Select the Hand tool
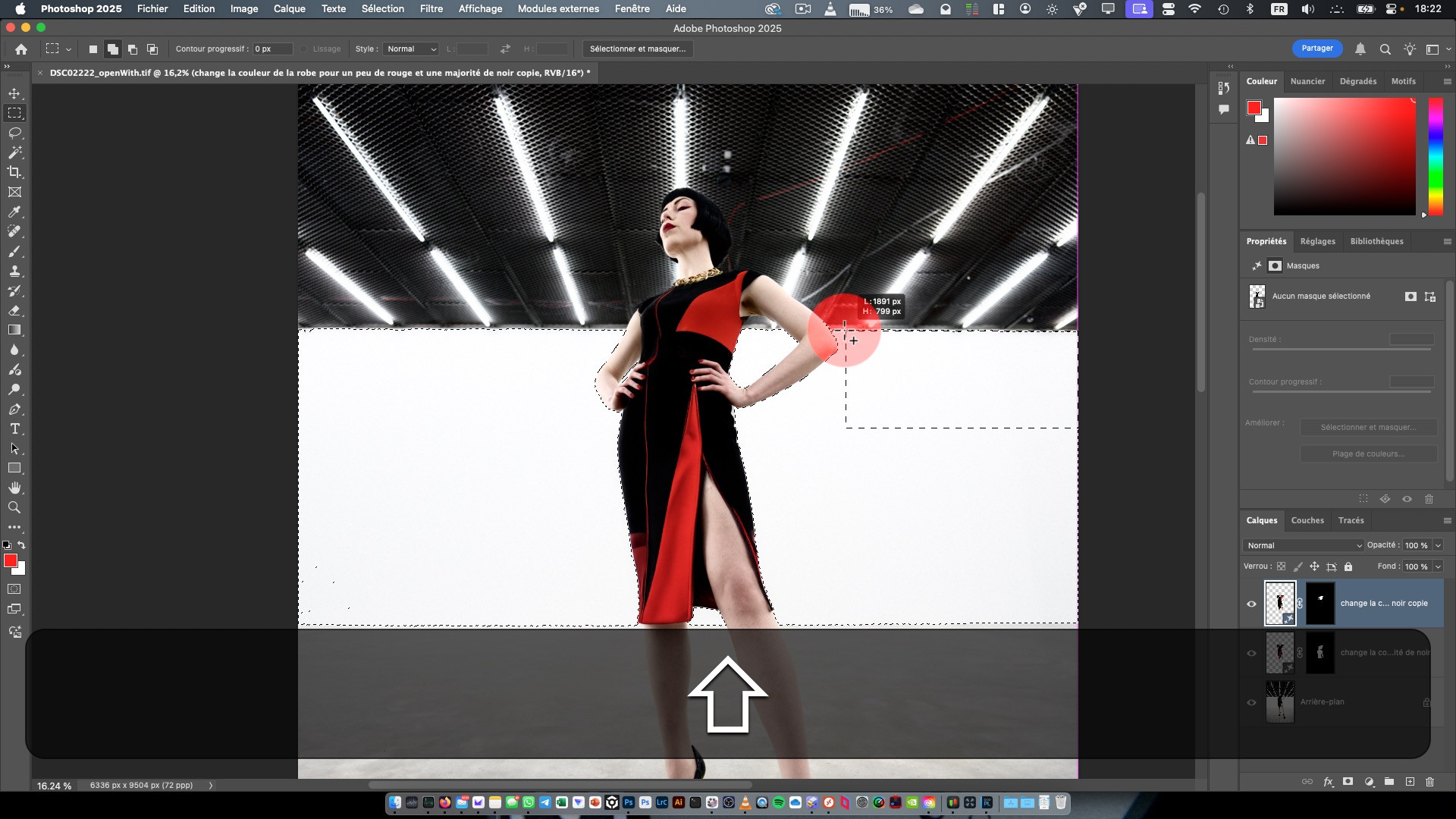Viewport: 1456px width, 819px height. pyautogui.click(x=14, y=488)
